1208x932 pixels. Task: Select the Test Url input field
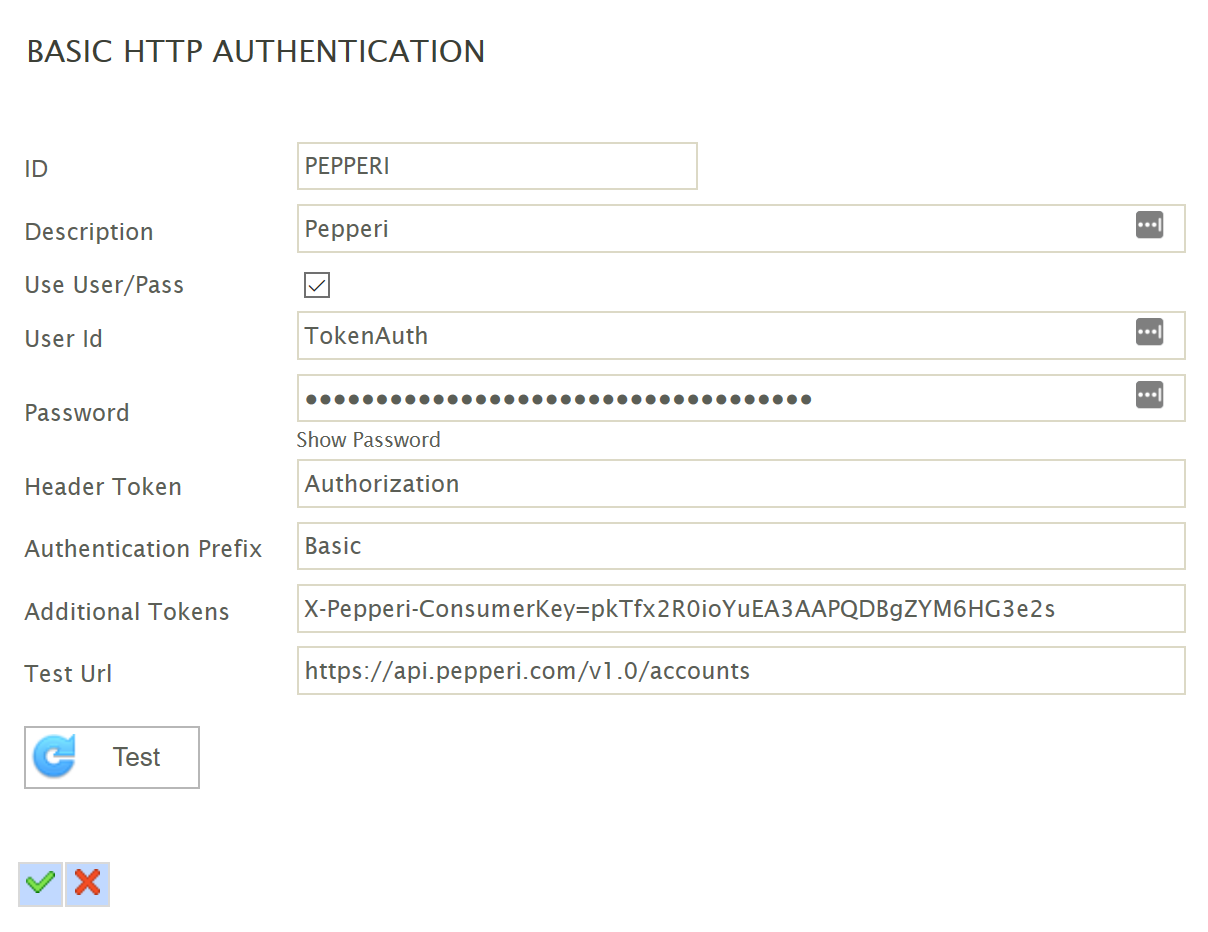740,671
